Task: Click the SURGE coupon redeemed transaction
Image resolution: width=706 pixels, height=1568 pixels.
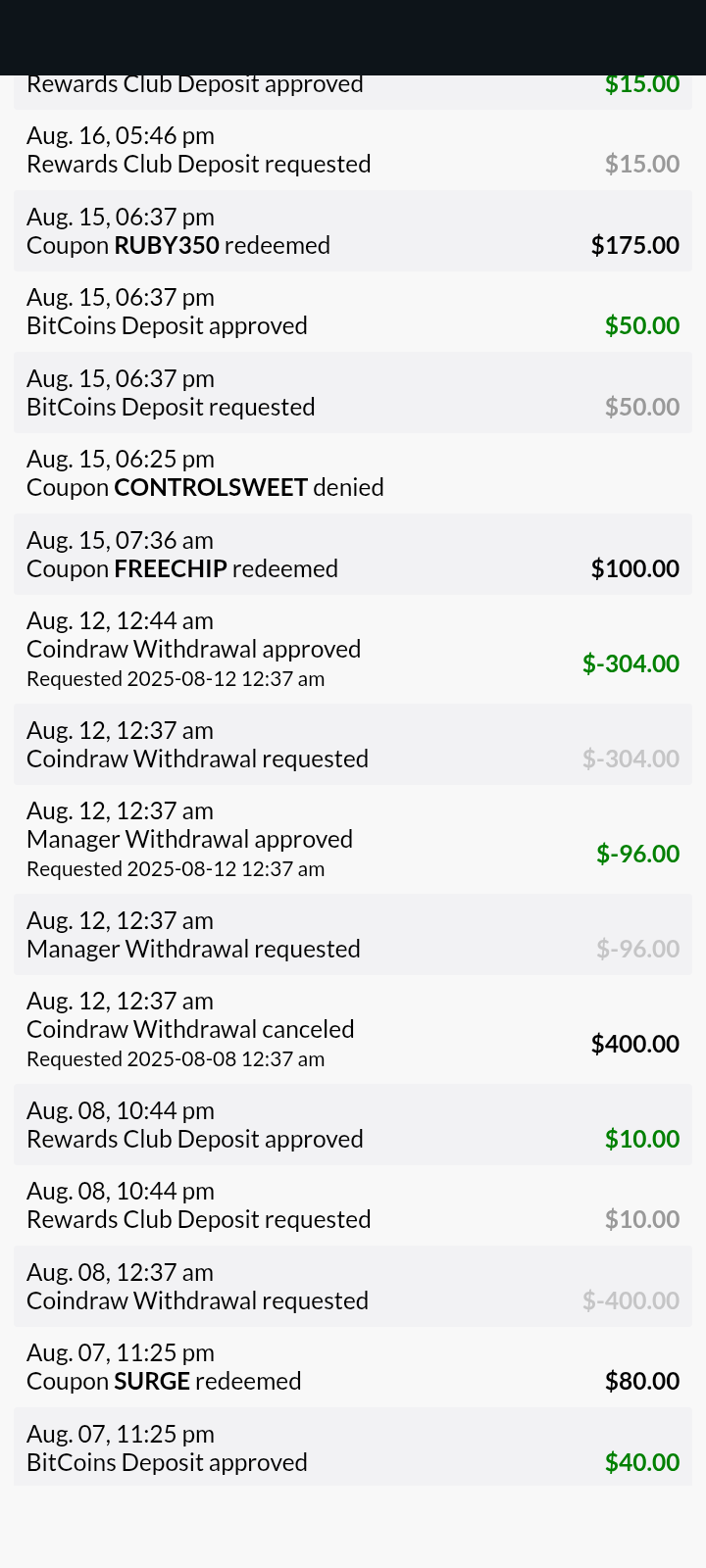Action: [x=353, y=1367]
